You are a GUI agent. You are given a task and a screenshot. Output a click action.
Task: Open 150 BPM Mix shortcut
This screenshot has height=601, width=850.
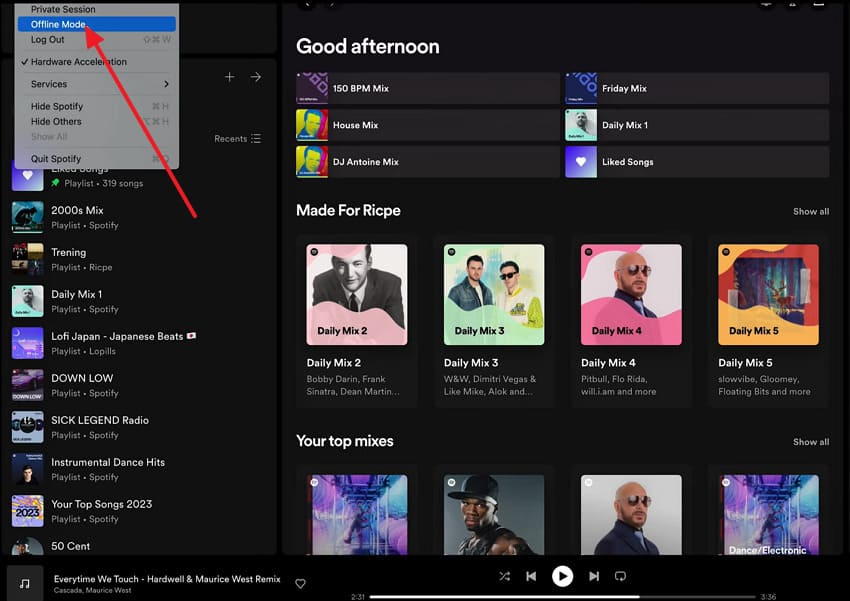coord(428,88)
